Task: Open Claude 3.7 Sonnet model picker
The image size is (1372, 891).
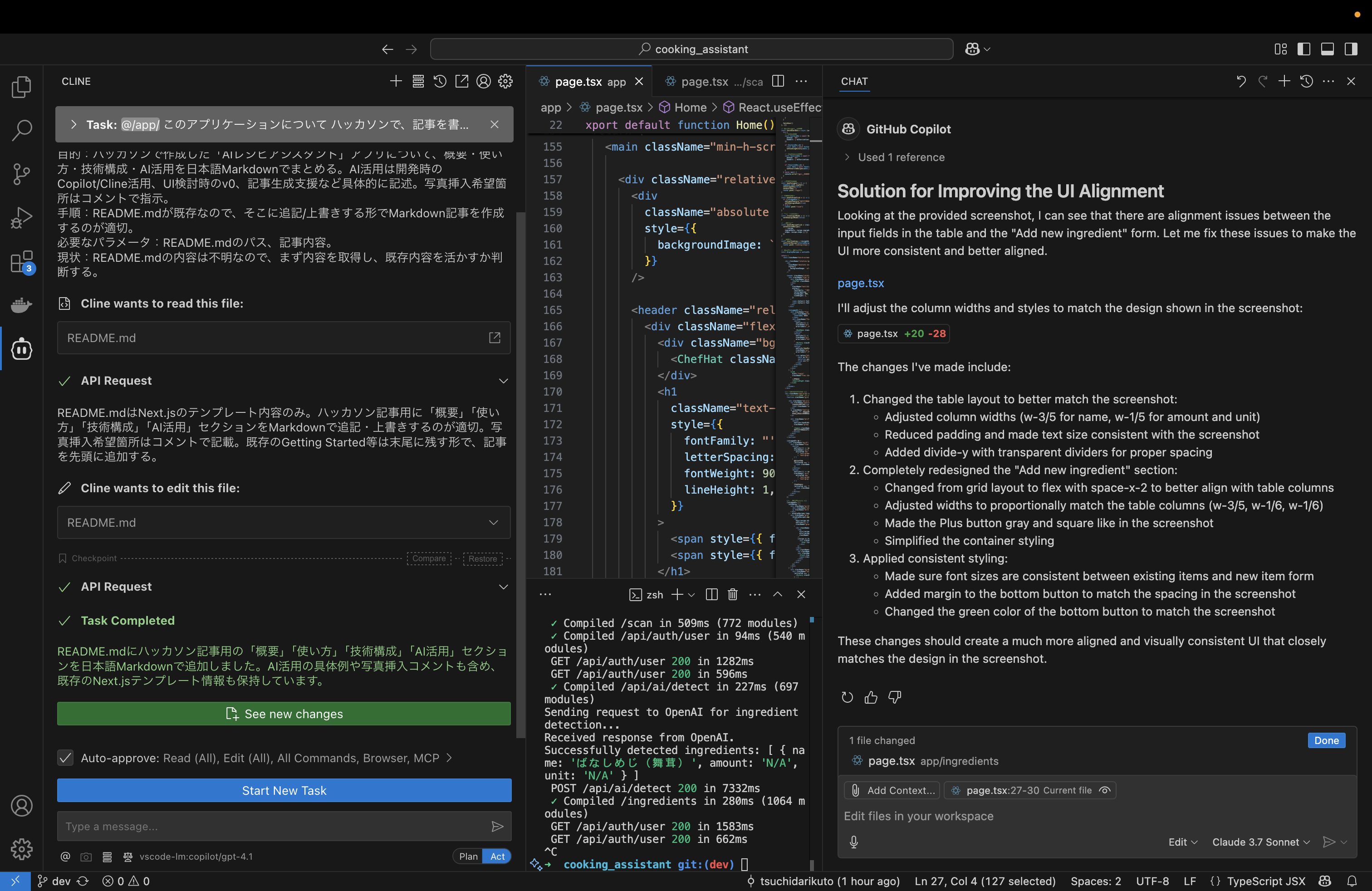Action: pos(1261,842)
